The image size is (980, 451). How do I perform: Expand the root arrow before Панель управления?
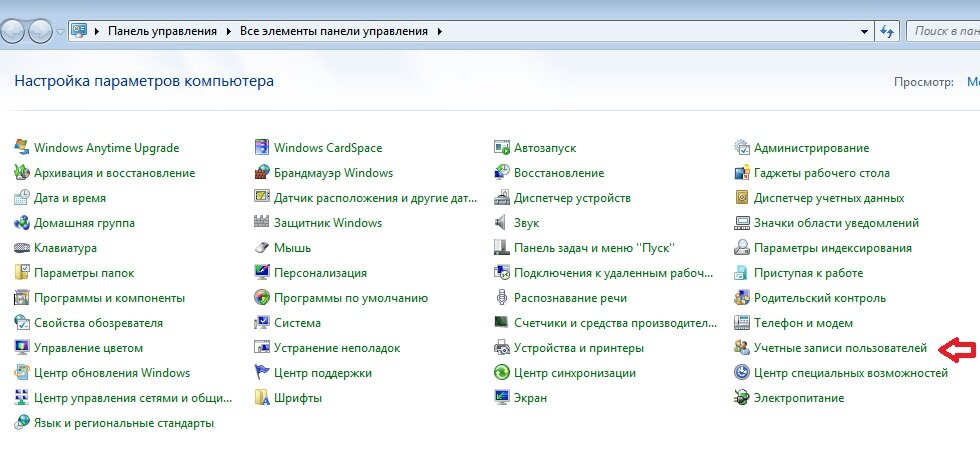(97, 31)
